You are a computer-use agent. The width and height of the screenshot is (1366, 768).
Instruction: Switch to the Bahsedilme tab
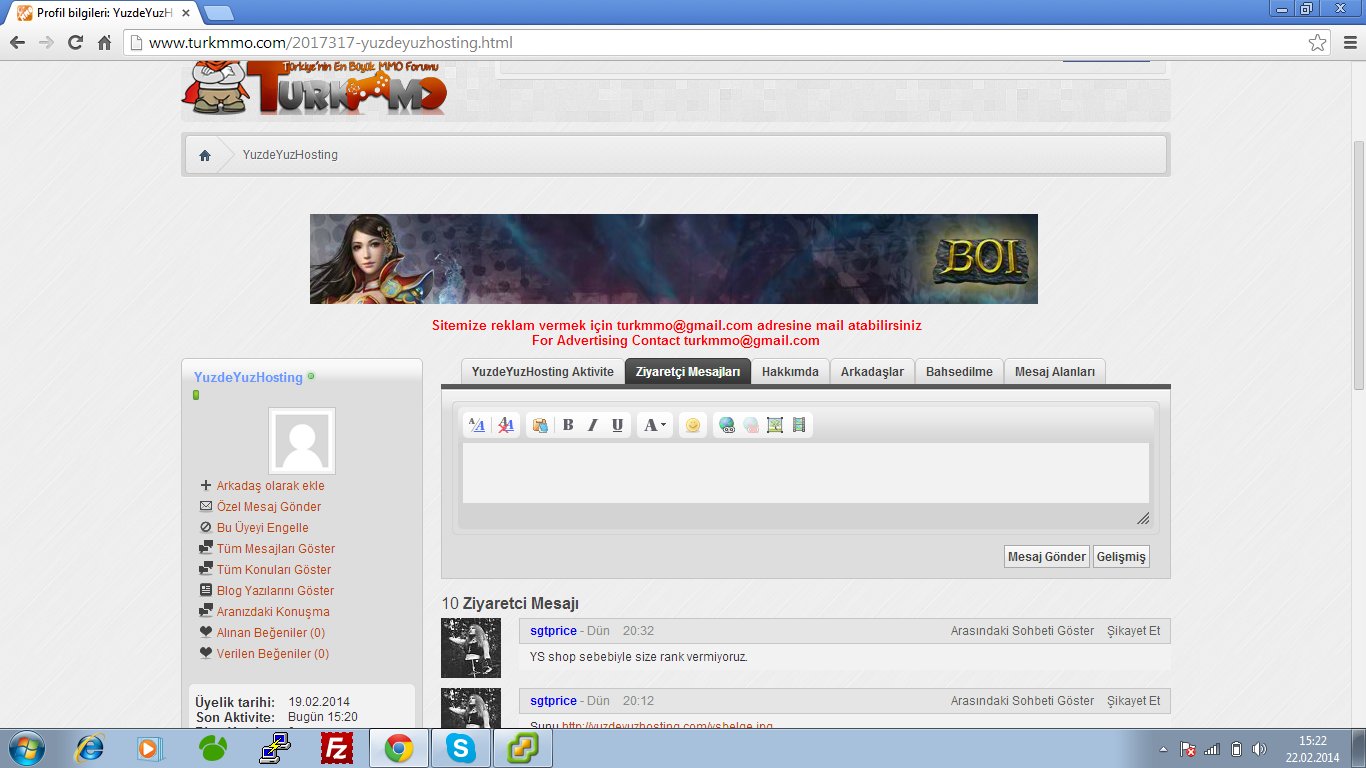click(x=959, y=372)
